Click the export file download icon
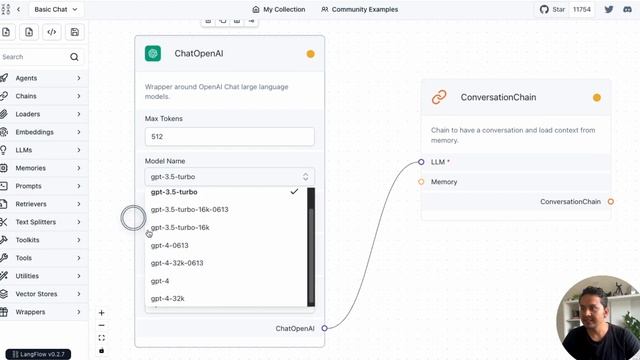Image resolution: width=640 pixels, height=360 pixels. (x=29, y=32)
